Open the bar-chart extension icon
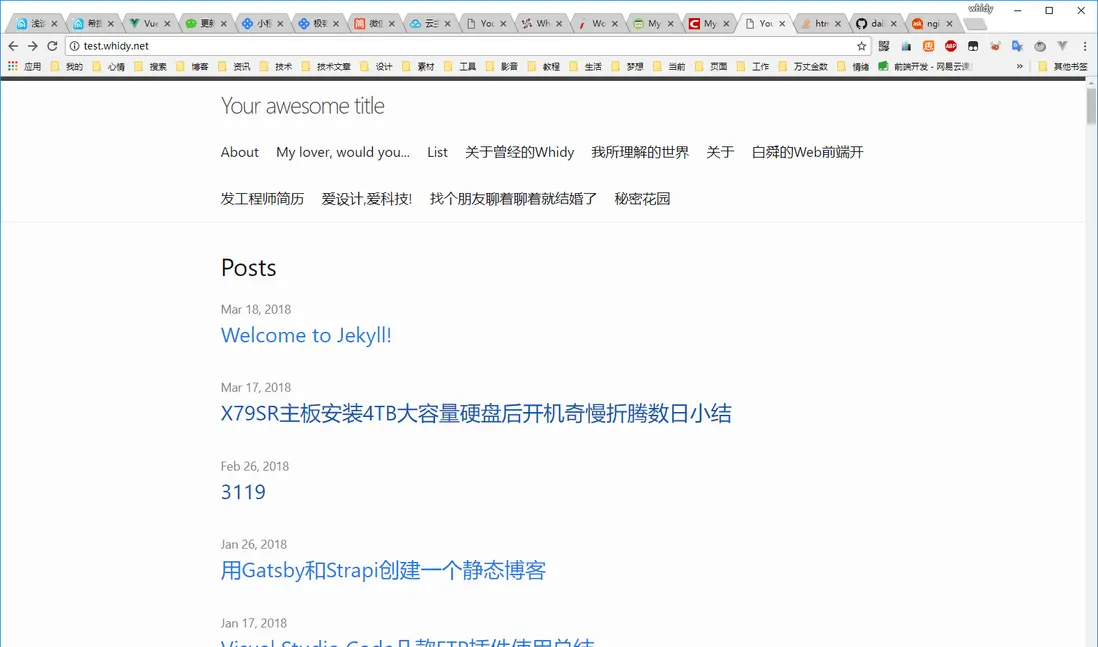The height and width of the screenshot is (647, 1098). tap(906, 46)
